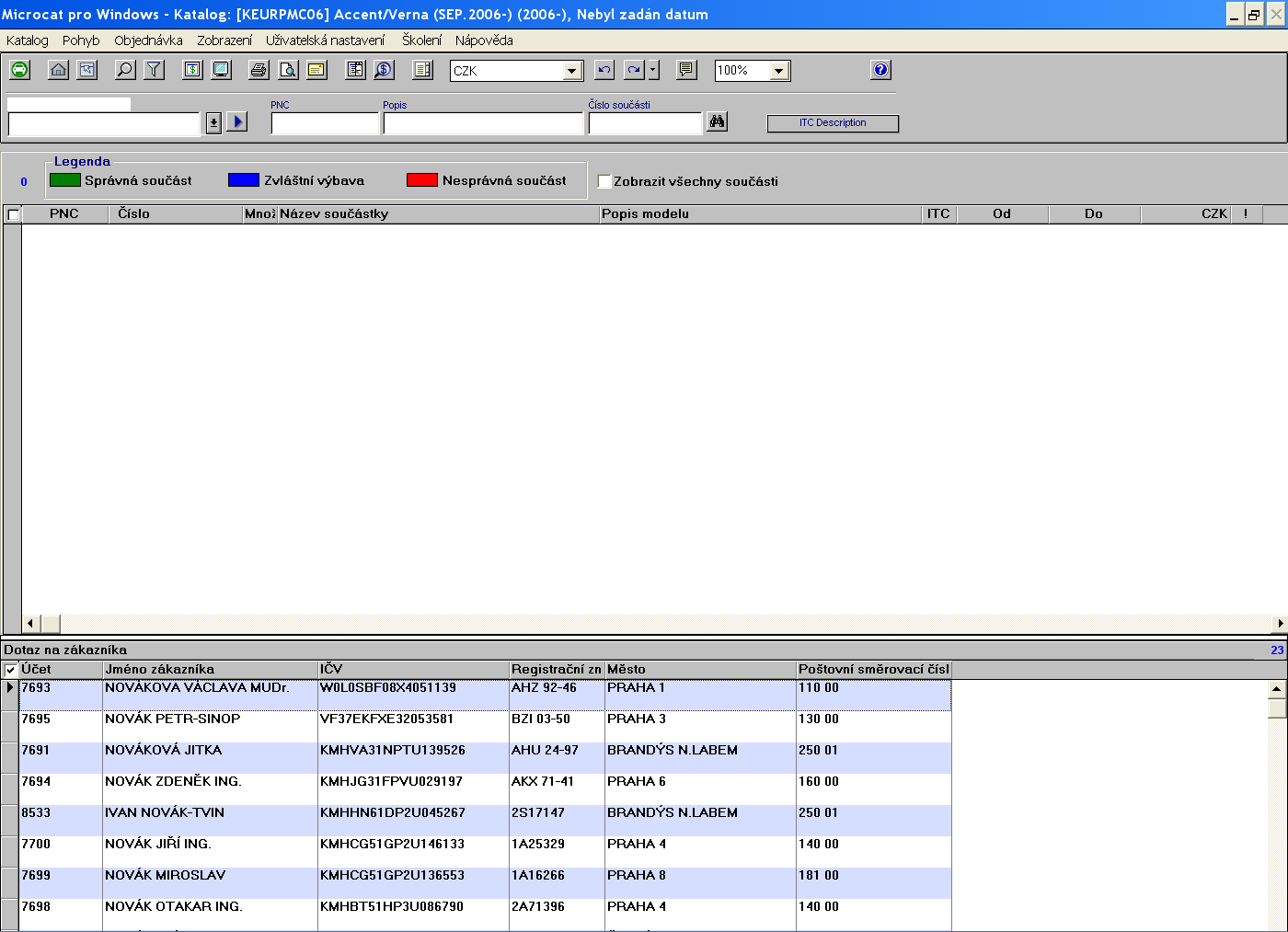Click the red Nesprávná součást swatch

pos(422,180)
